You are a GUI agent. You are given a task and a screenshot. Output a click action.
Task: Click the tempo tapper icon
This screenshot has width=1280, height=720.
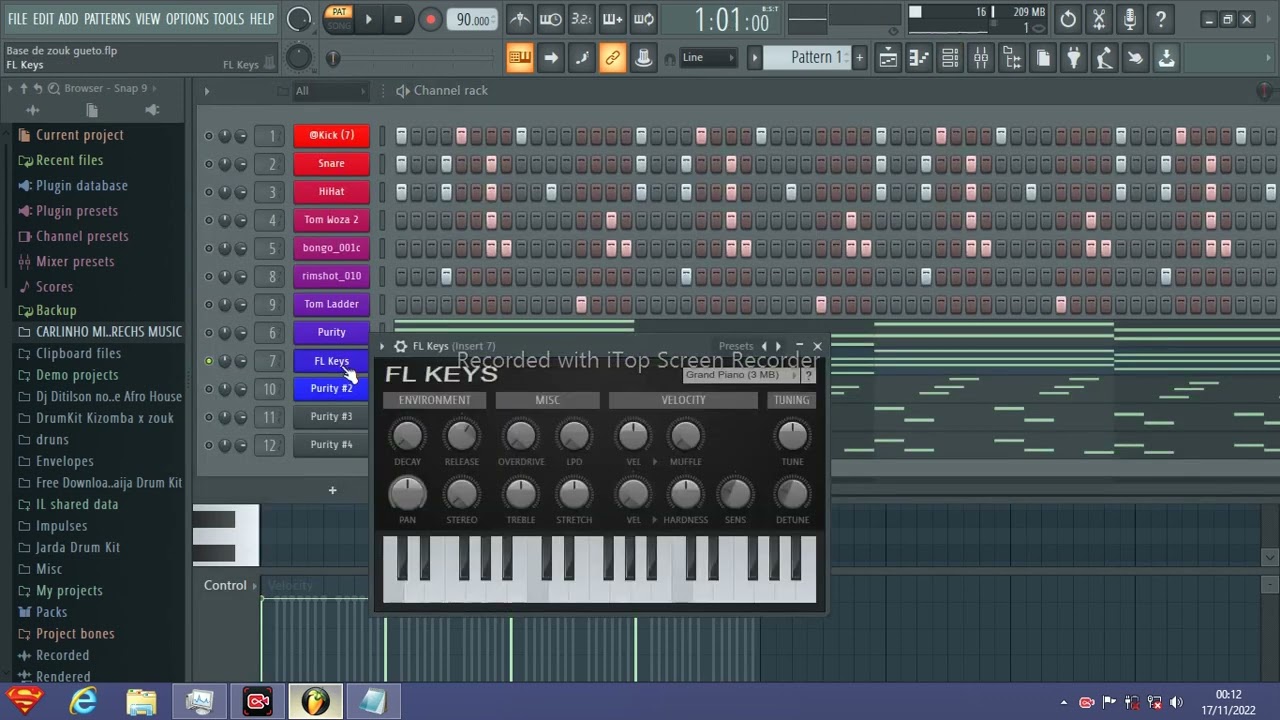(1104, 58)
